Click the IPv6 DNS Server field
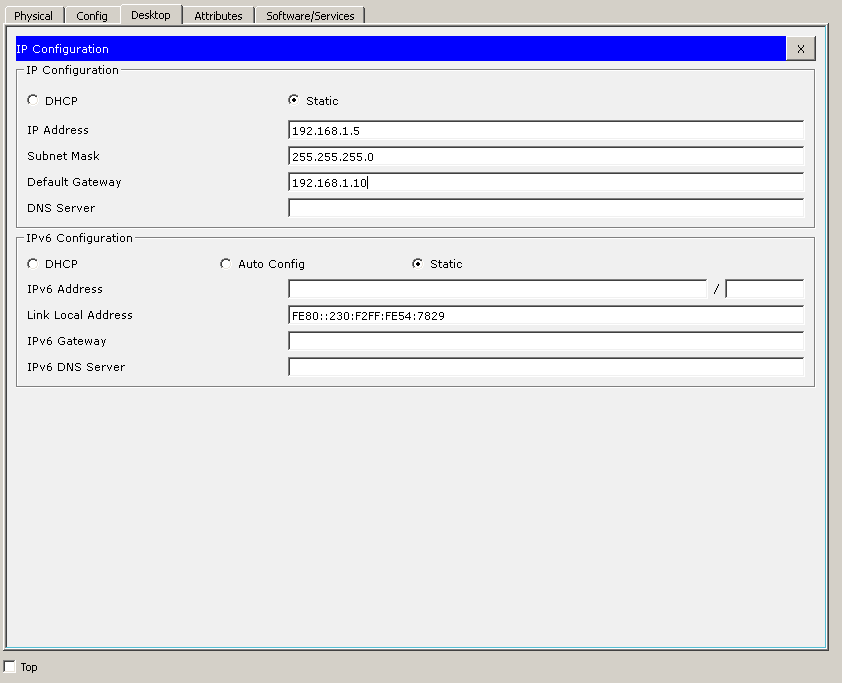 point(546,367)
